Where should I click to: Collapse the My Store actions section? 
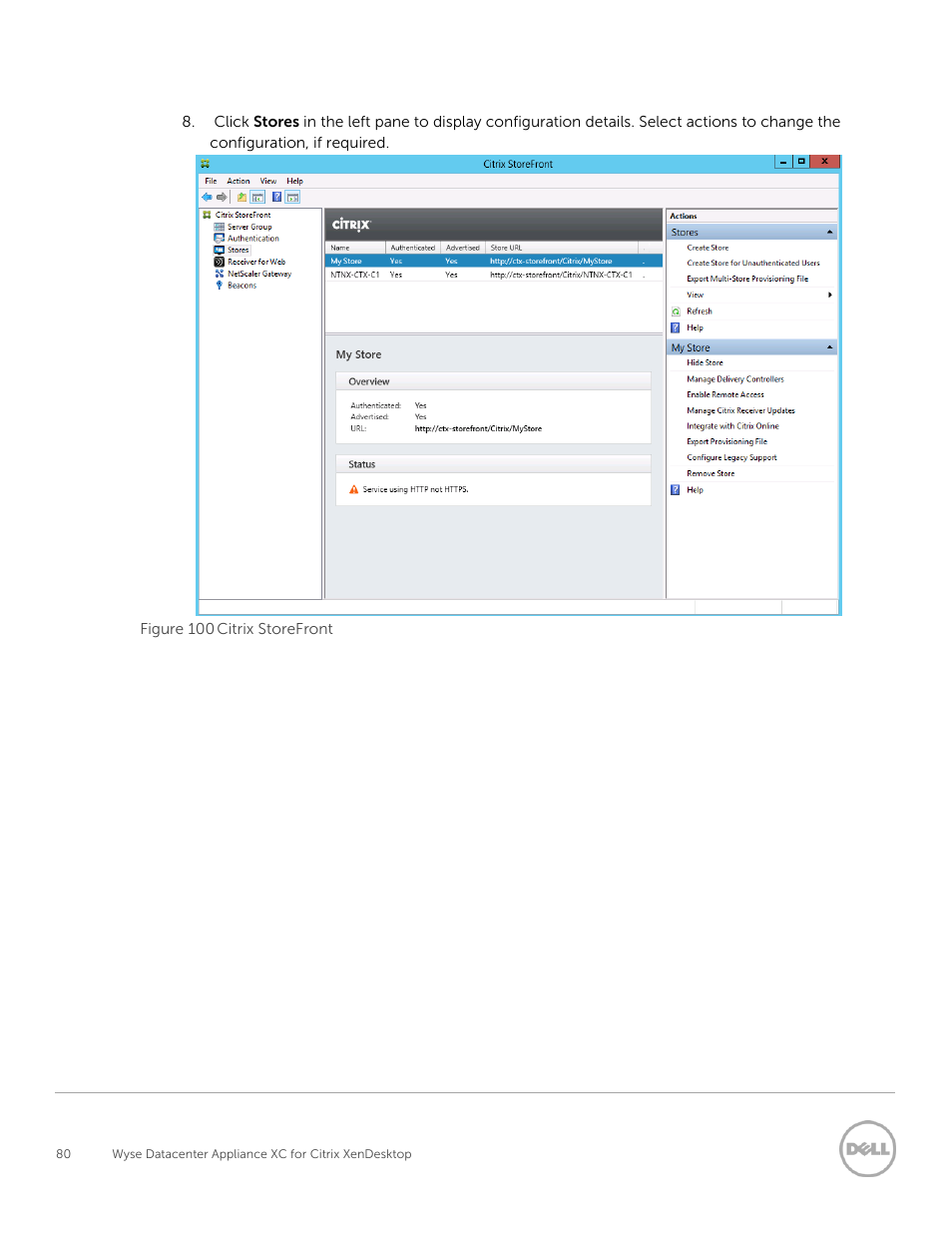coord(829,347)
